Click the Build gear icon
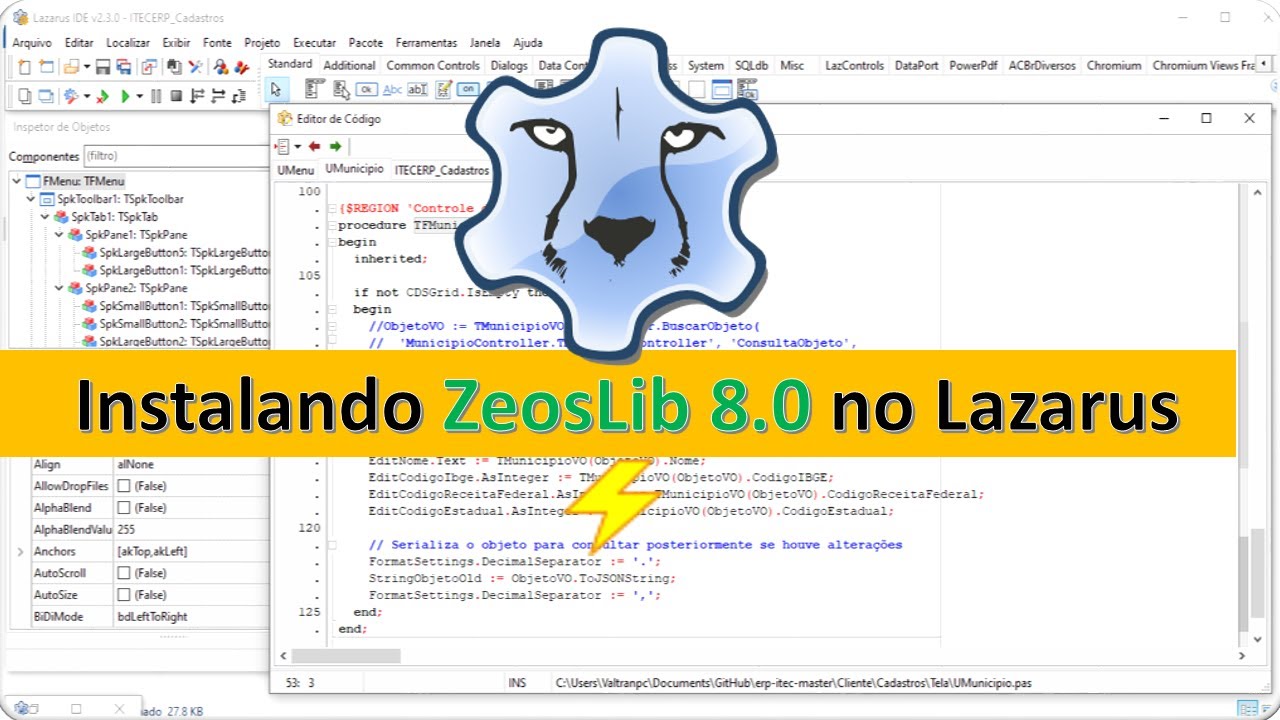This screenshot has width=1280, height=720. click(71, 96)
